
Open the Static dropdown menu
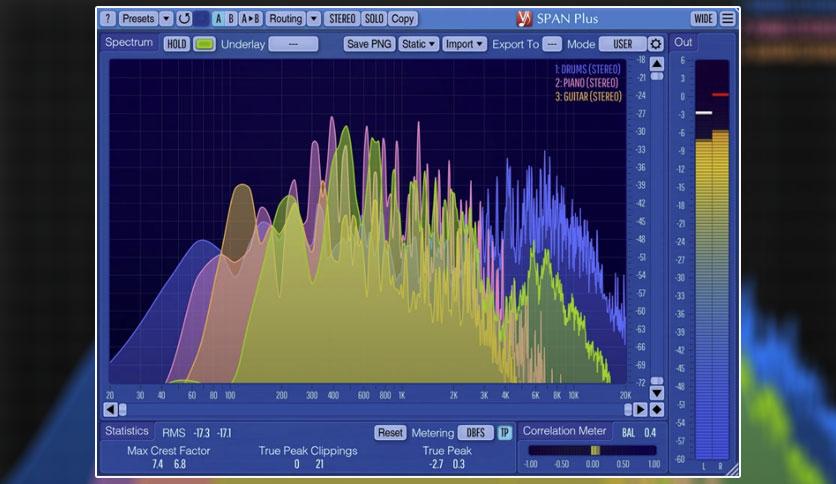pos(418,44)
